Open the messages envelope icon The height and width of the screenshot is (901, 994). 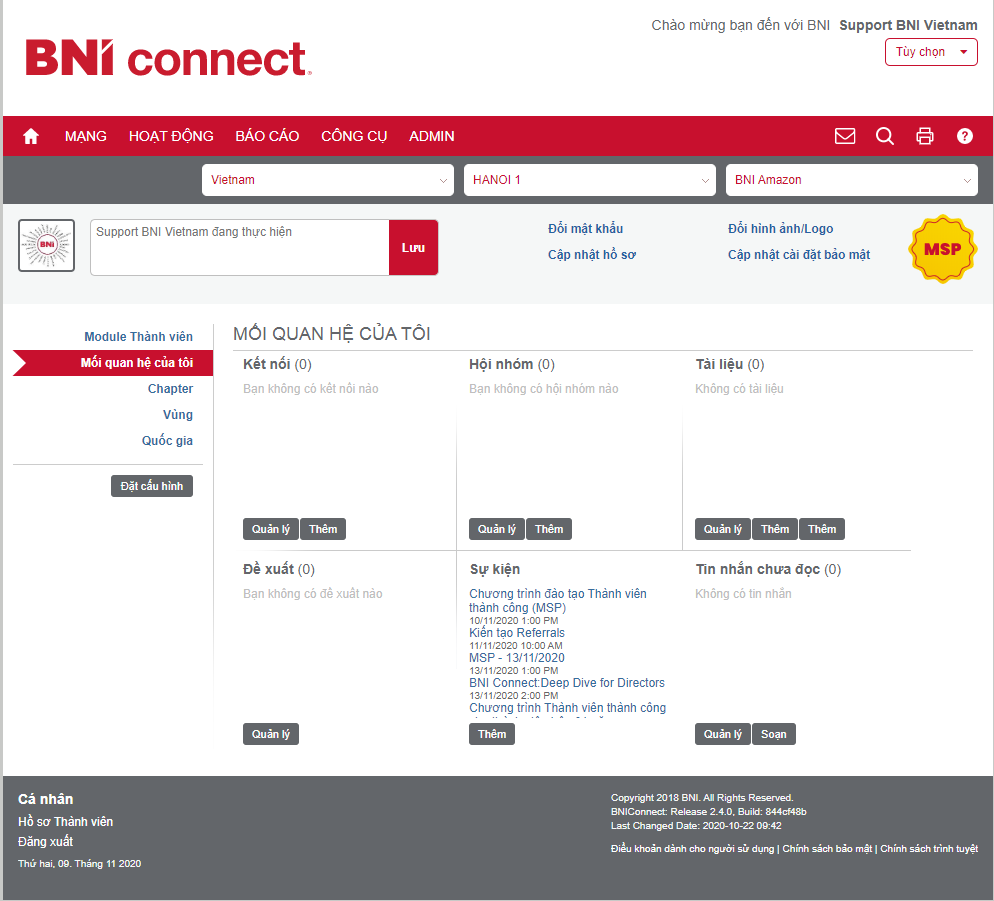tap(844, 136)
